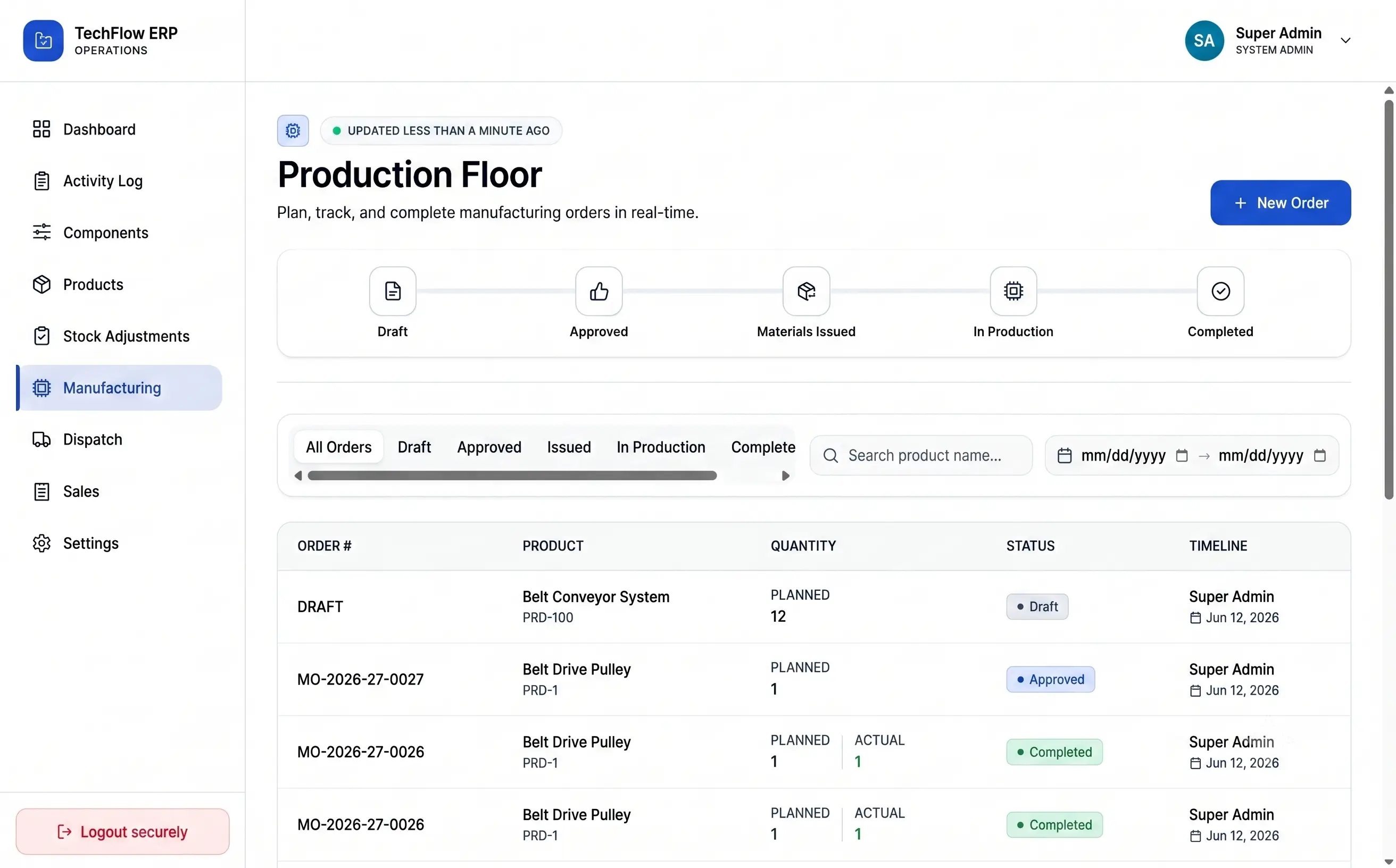This screenshot has height=868, width=1396.
Task: Click order MO-2026-27-0027
Action: click(361, 680)
